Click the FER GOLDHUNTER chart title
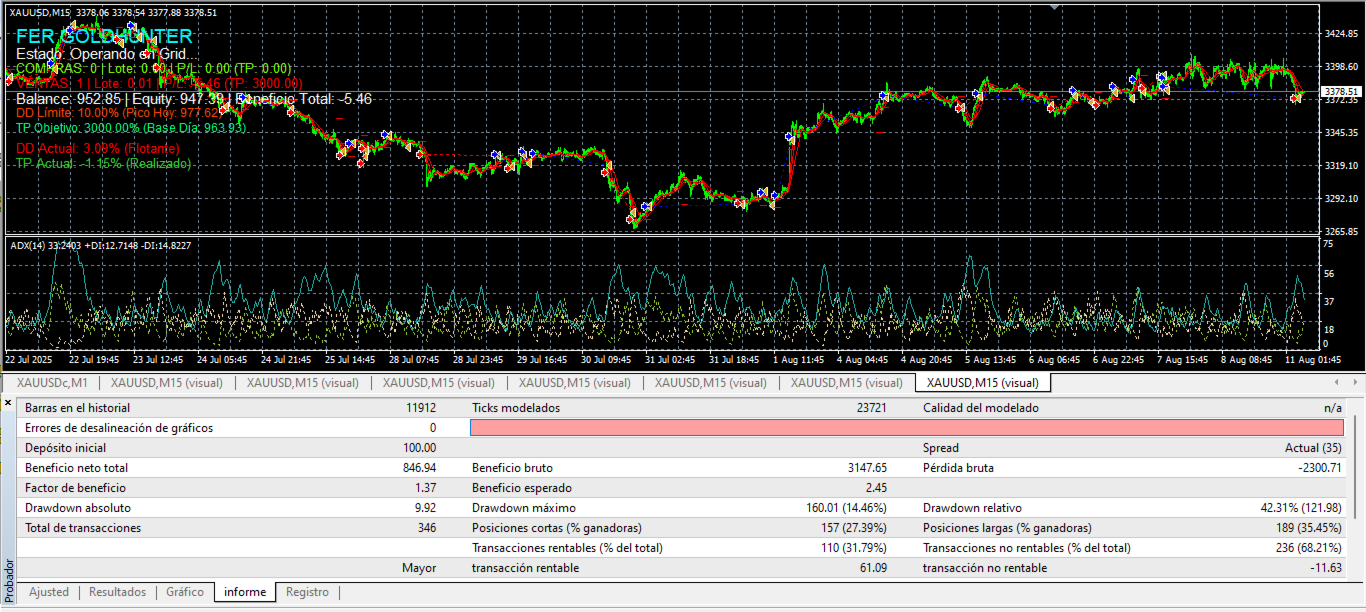 pyautogui.click(x=104, y=36)
